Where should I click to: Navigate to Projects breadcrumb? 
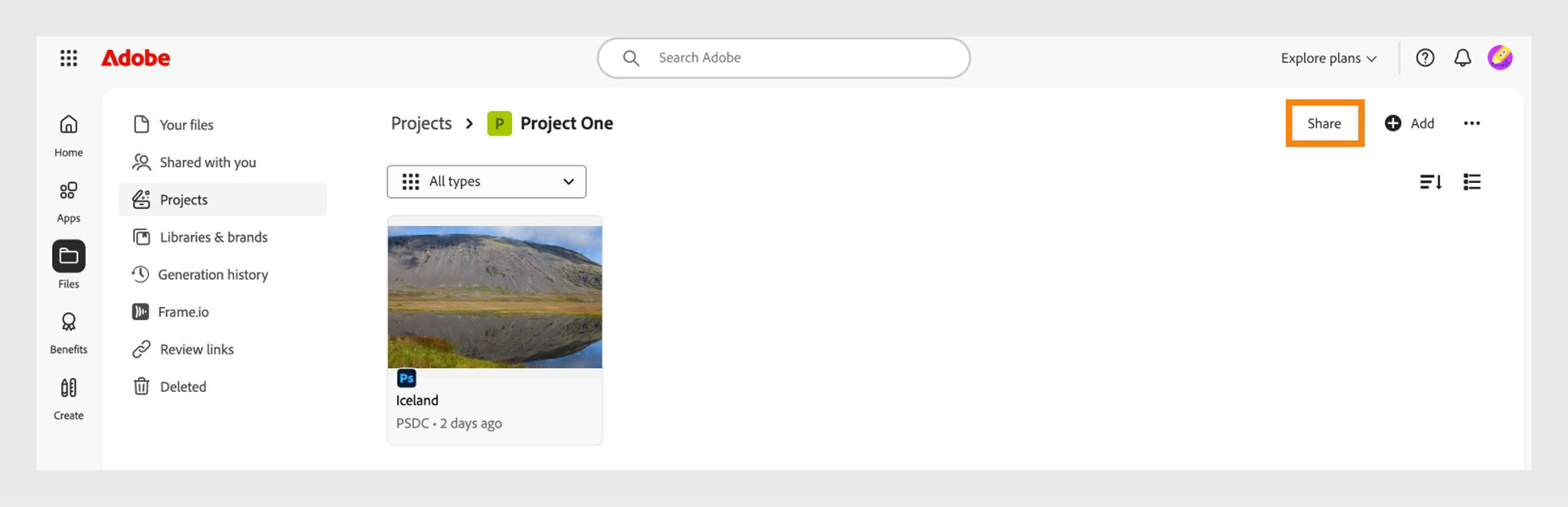pyautogui.click(x=421, y=123)
